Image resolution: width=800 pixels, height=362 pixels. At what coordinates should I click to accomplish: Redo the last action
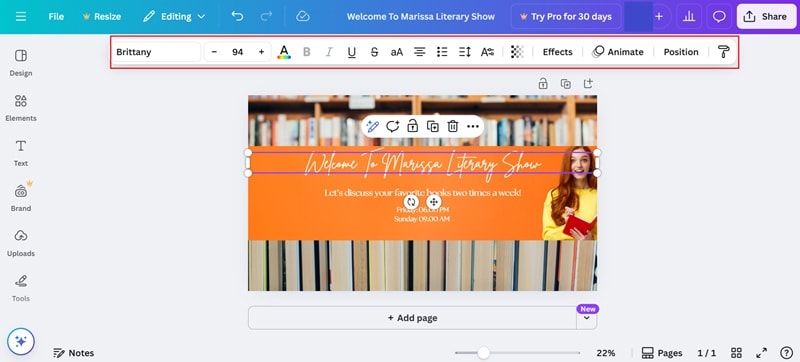tap(266, 16)
